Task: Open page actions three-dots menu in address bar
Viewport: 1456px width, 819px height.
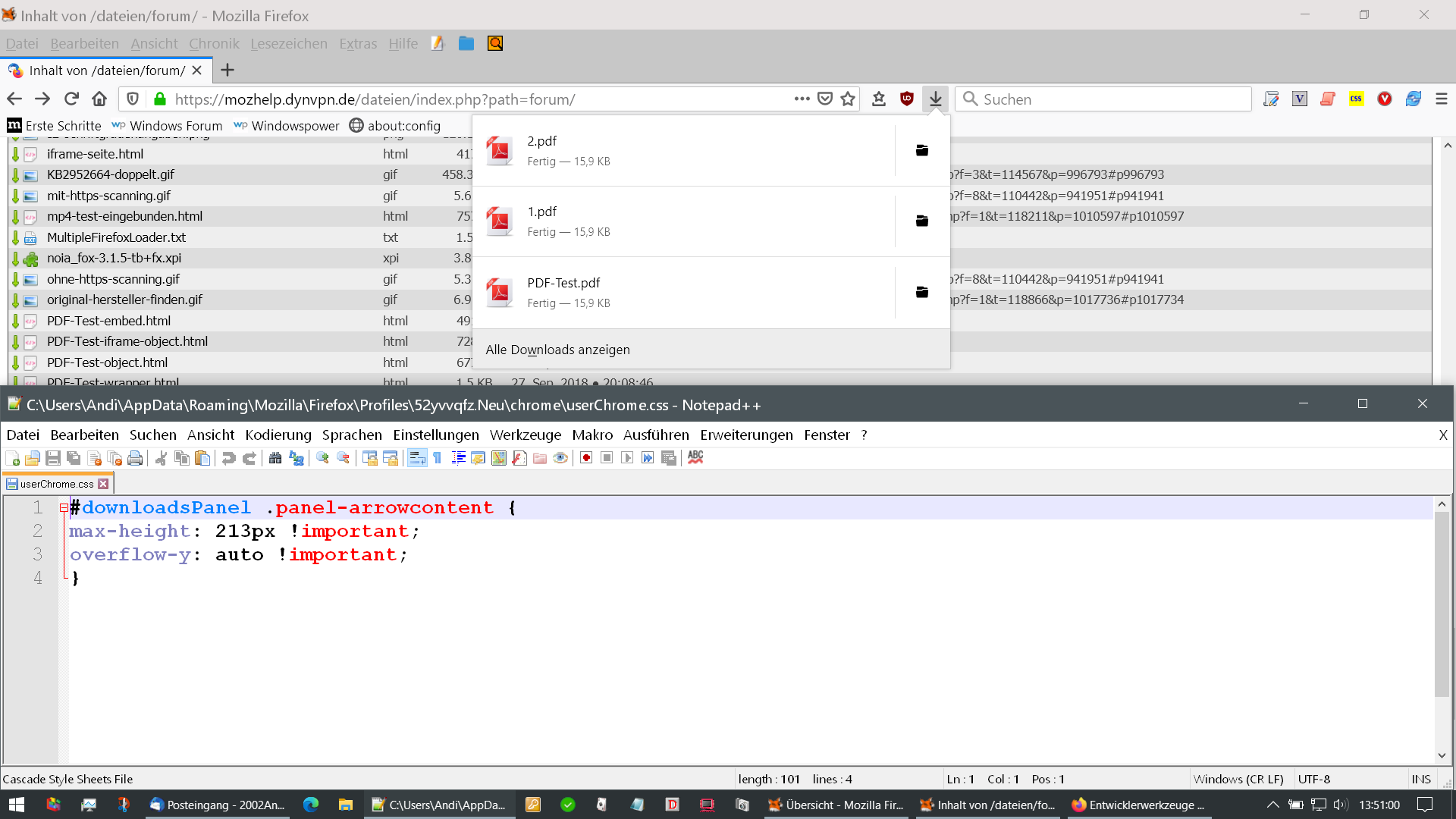Action: (x=802, y=99)
